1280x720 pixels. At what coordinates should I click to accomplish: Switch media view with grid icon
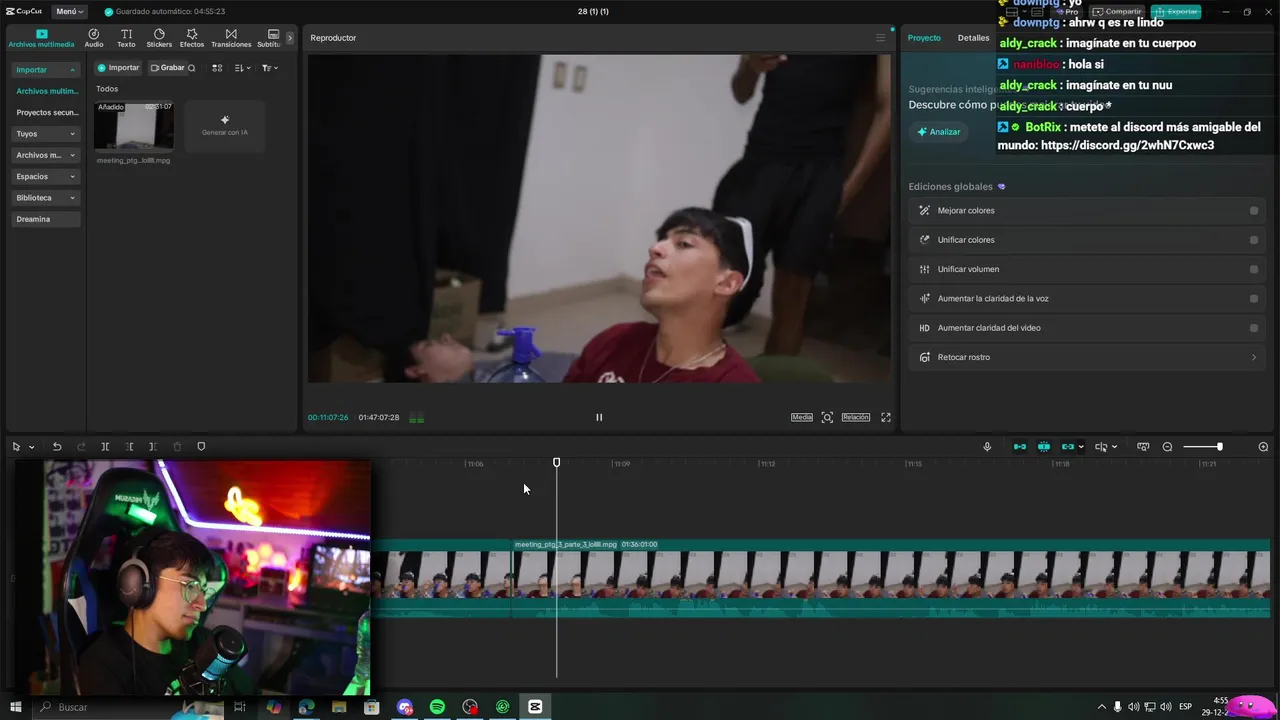click(217, 68)
